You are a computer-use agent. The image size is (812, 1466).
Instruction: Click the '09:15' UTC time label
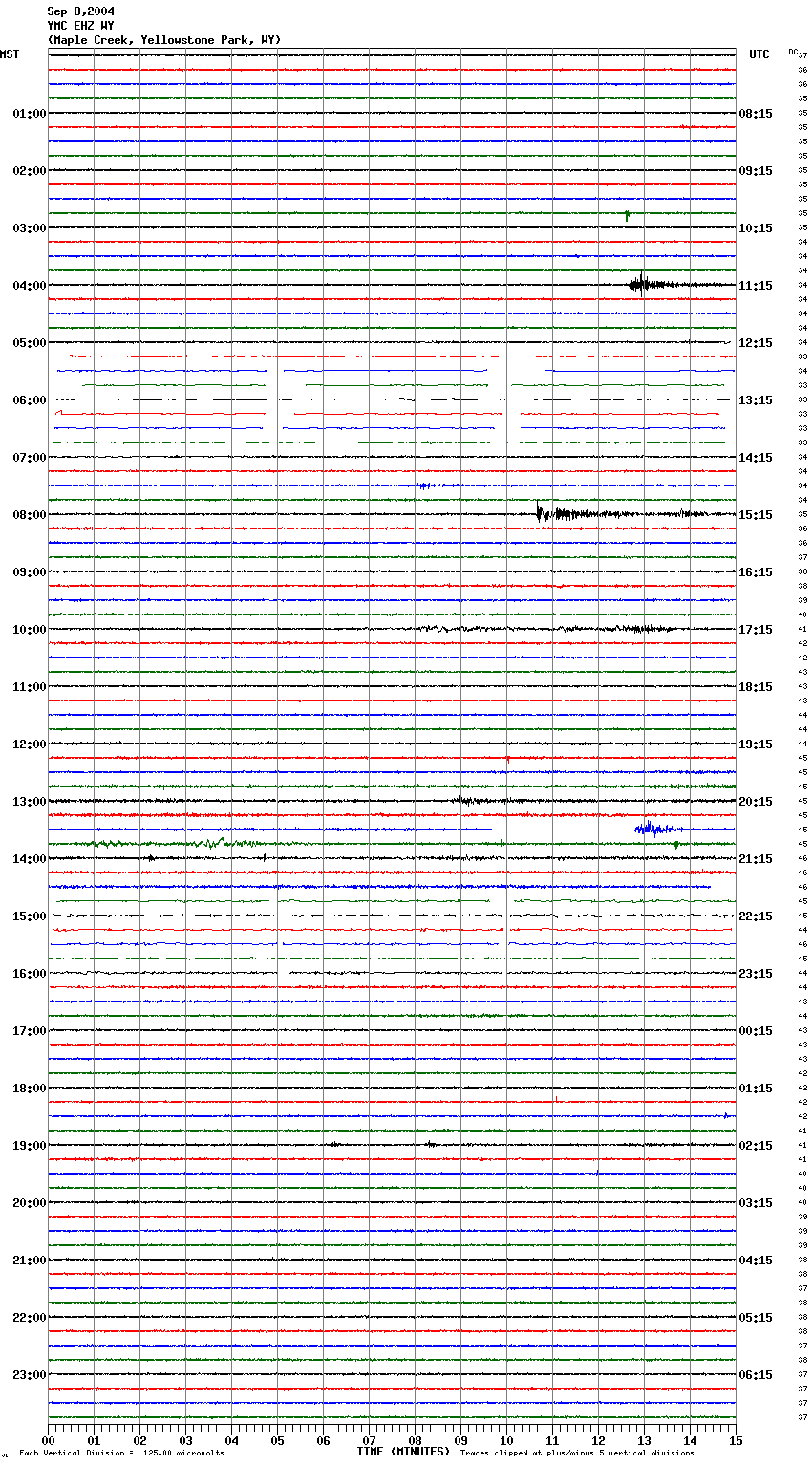[x=756, y=171]
